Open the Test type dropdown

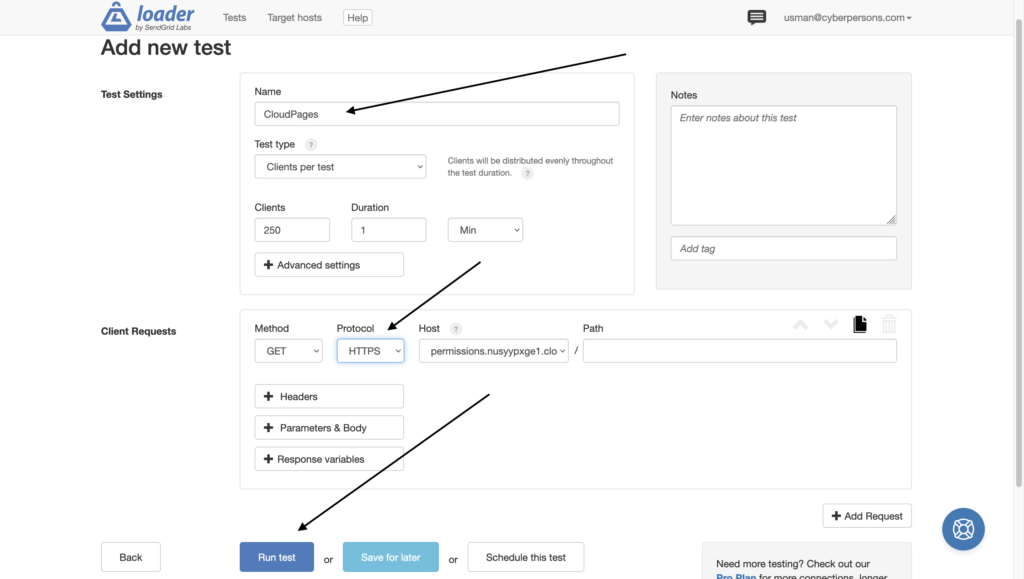coord(340,166)
